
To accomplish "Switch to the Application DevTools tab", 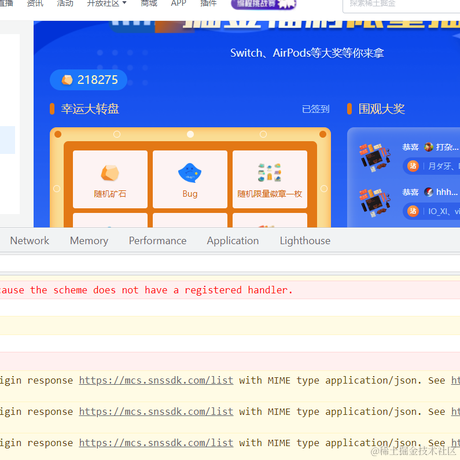I will click(x=233, y=241).
